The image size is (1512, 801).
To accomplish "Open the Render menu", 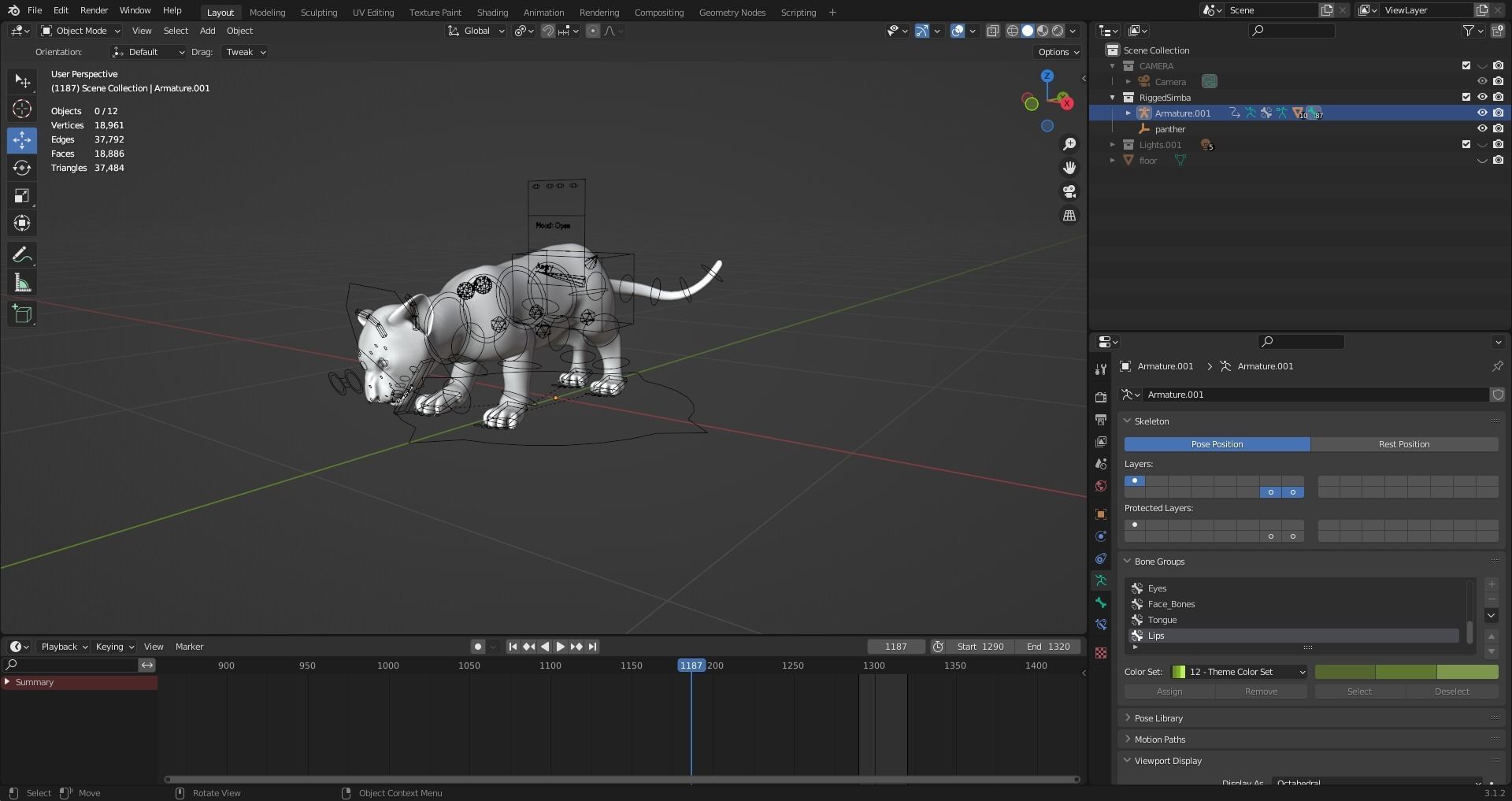I will (x=94, y=10).
